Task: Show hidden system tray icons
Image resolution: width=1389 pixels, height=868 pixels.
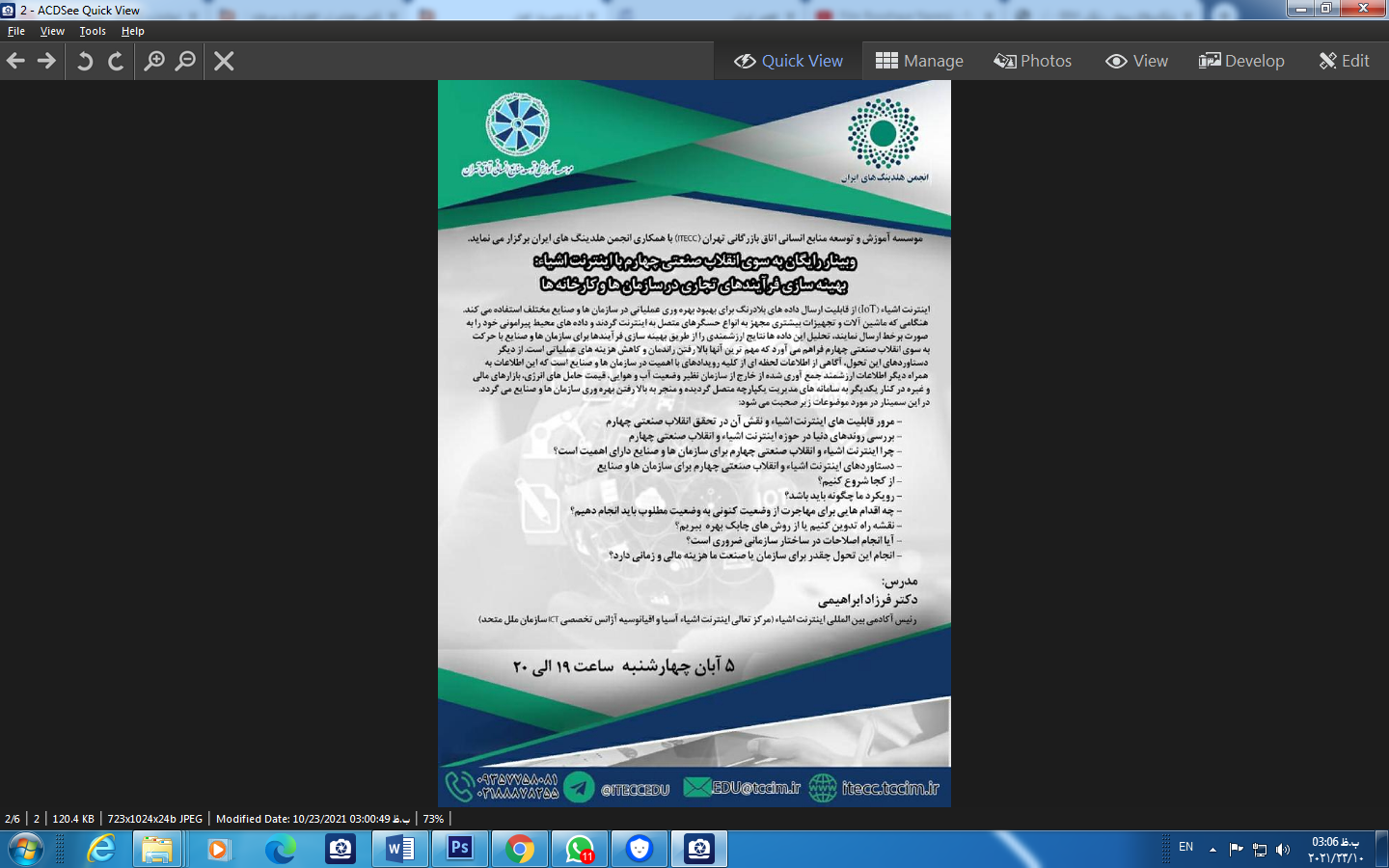Action: (1212, 850)
